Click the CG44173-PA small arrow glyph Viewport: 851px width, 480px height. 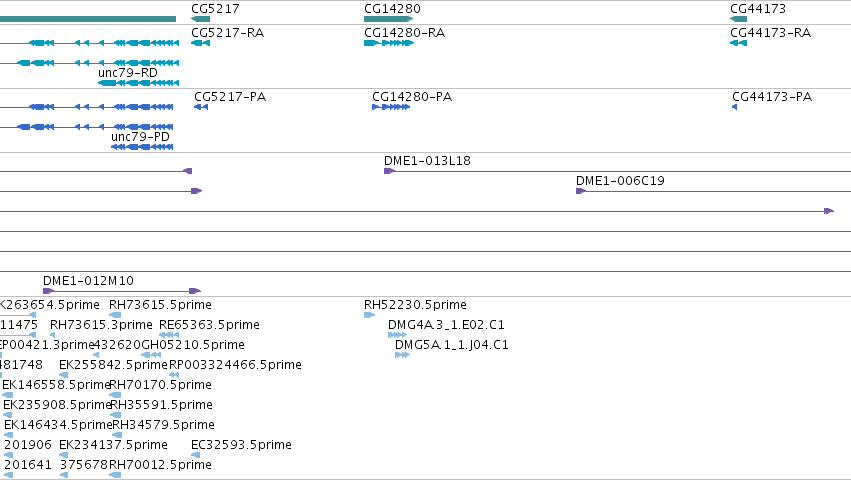[734, 107]
